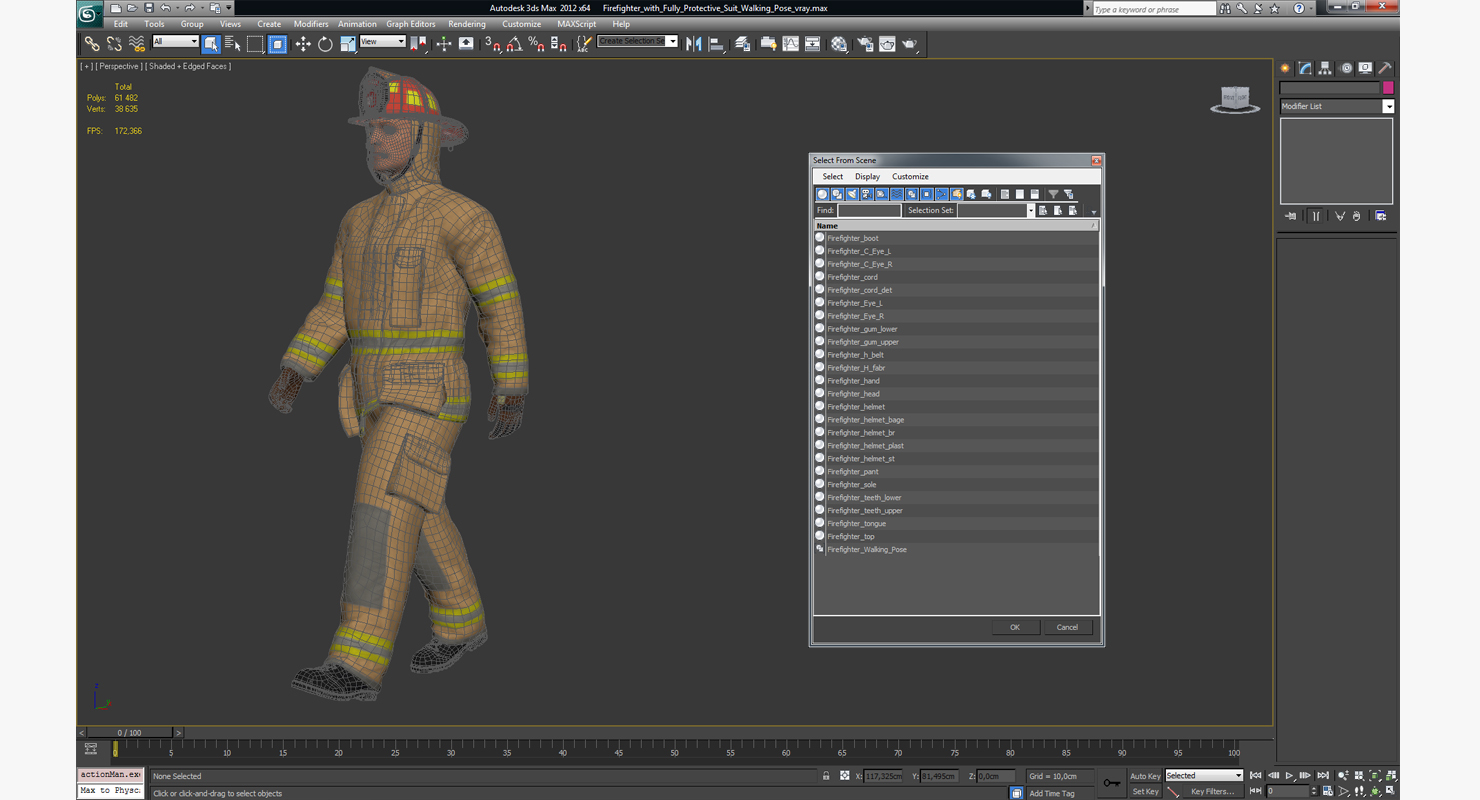
Task: Open the Material Editor icon
Action: (839, 44)
